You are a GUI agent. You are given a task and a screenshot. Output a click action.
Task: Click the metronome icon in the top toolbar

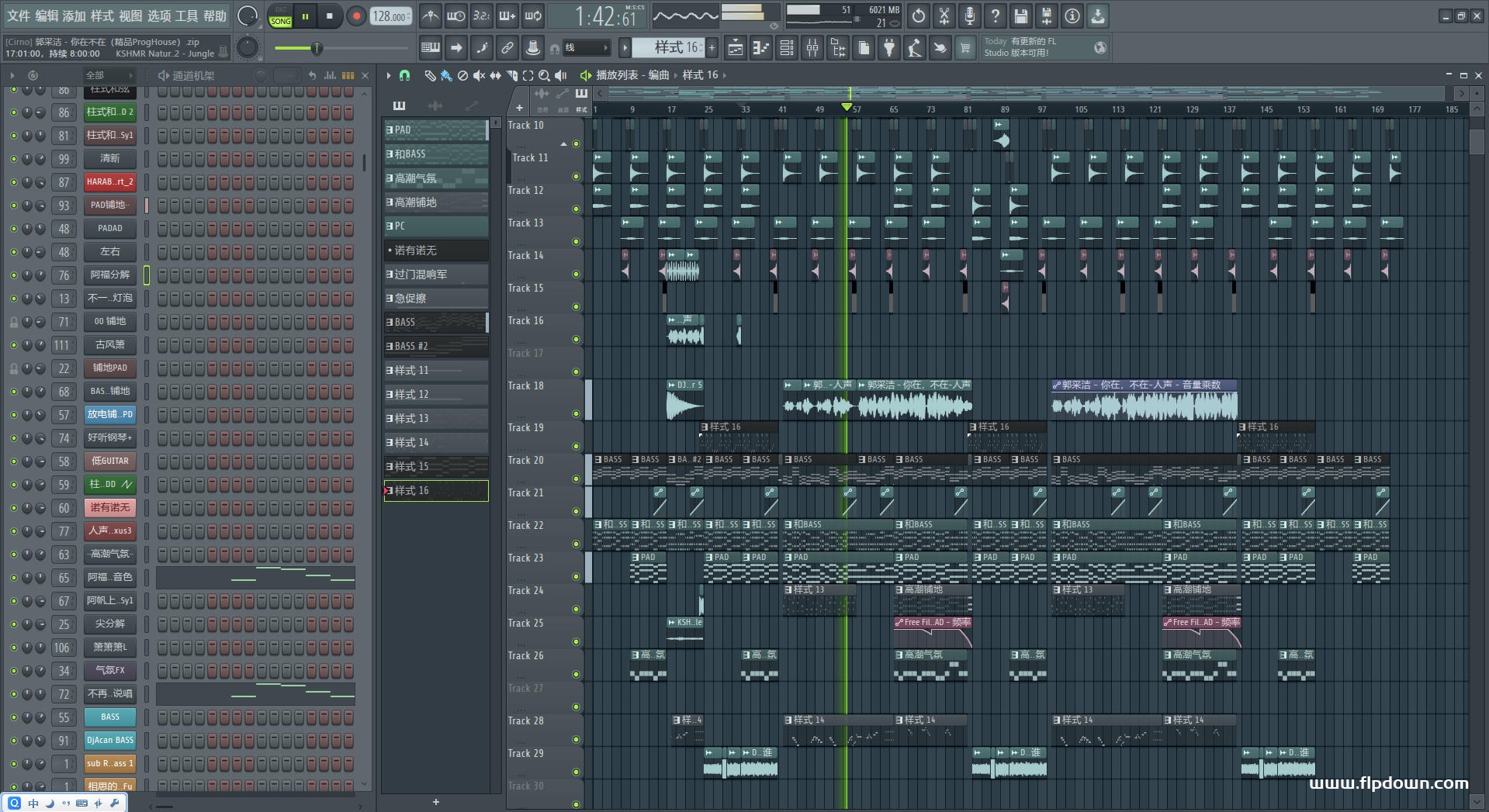click(430, 16)
